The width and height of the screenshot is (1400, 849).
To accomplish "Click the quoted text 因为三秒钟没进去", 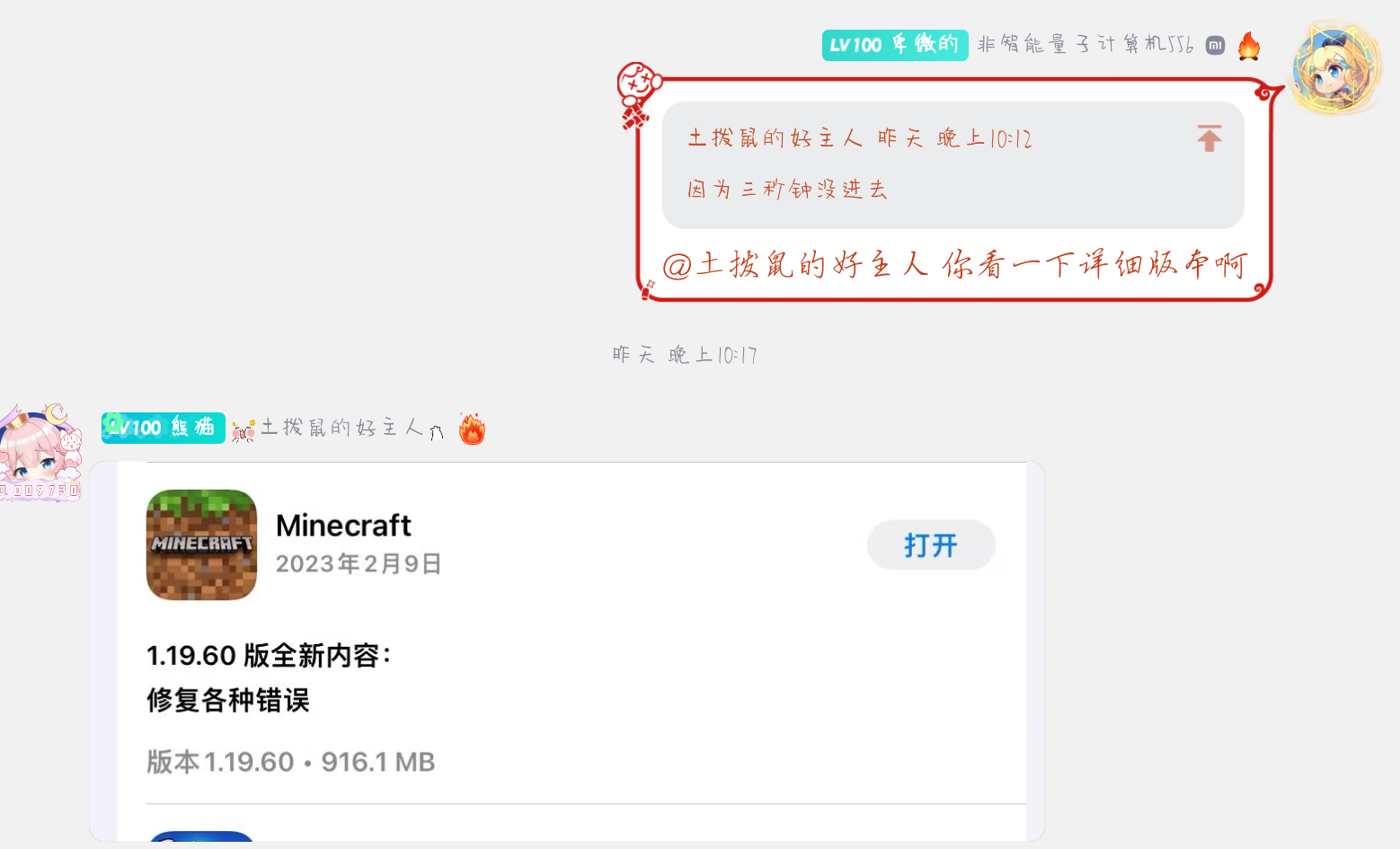I will pyautogui.click(x=787, y=189).
